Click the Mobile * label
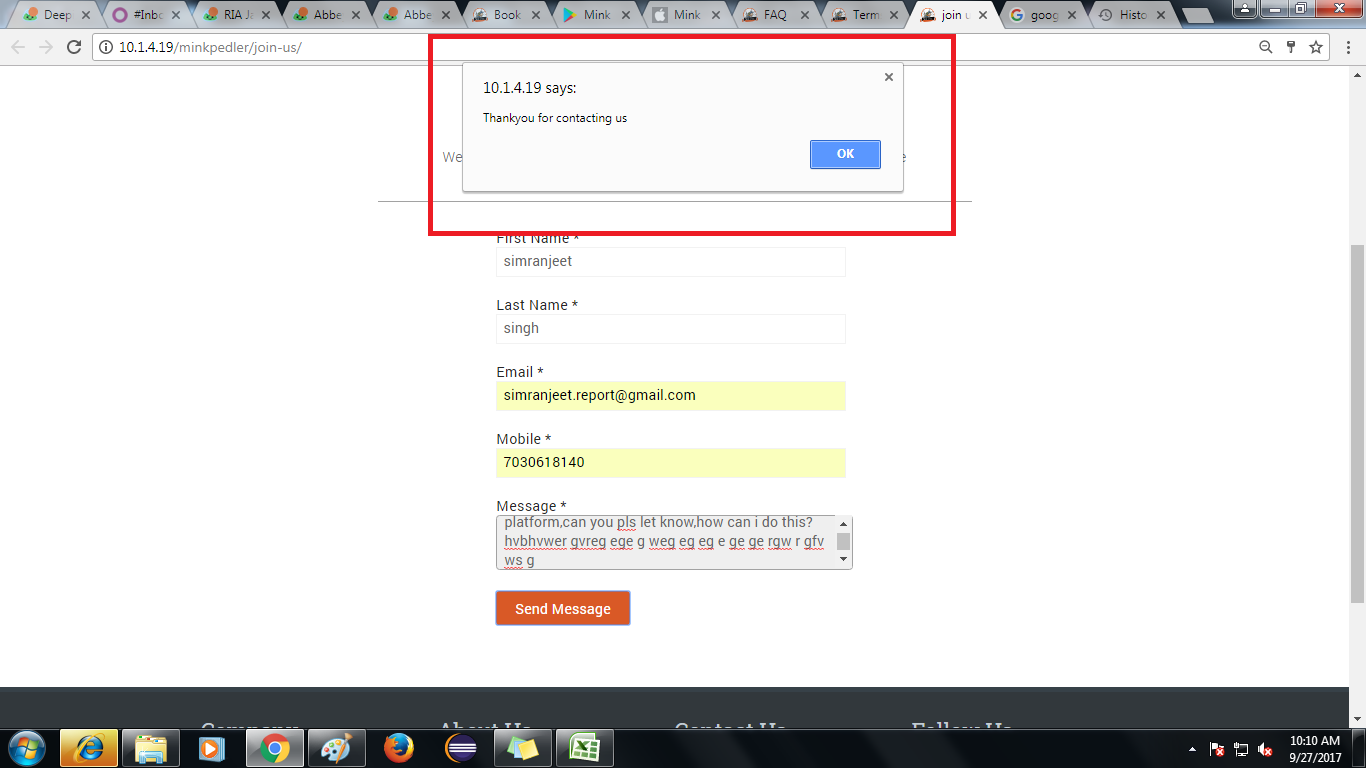 (x=524, y=439)
